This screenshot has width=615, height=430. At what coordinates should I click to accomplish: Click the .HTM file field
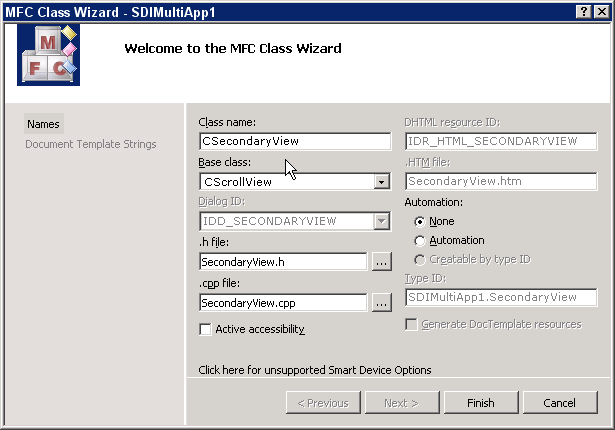(501, 181)
